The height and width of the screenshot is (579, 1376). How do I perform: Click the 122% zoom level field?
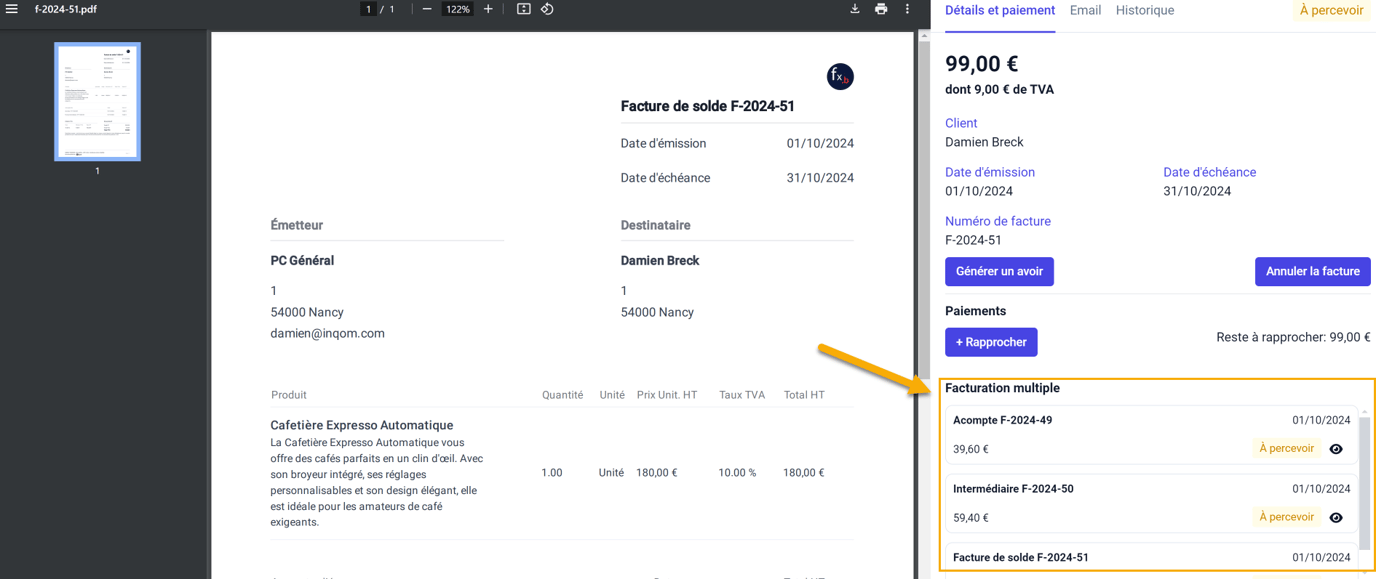(458, 9)
